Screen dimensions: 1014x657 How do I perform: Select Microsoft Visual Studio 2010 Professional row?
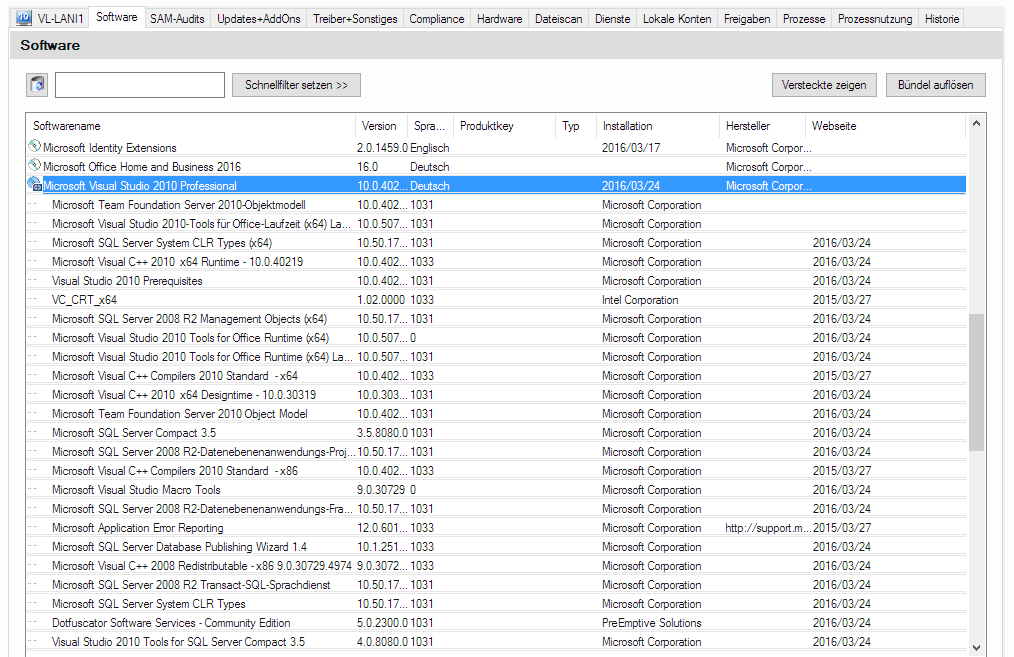tap(497, 186)
